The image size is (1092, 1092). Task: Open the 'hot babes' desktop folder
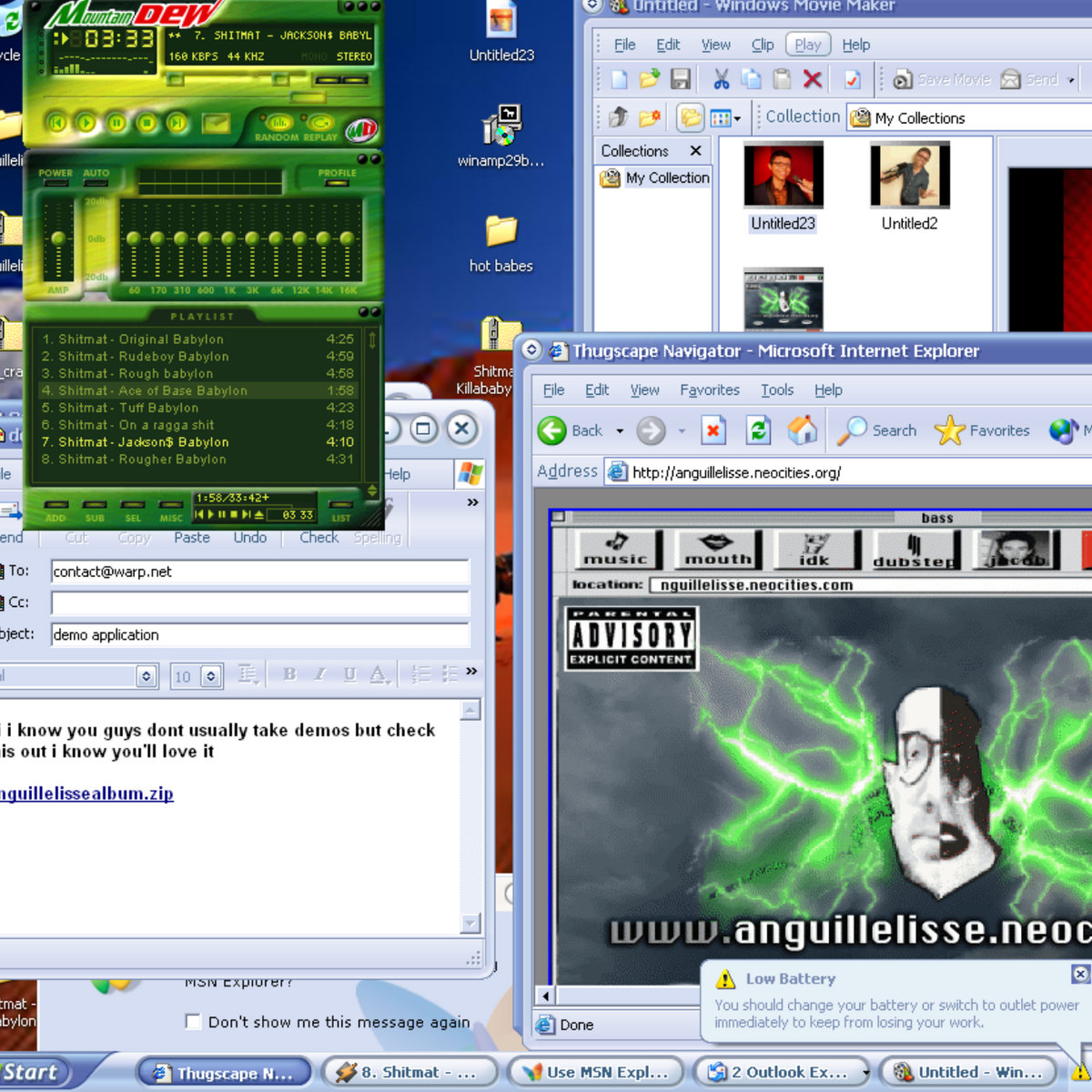[500, 244]
